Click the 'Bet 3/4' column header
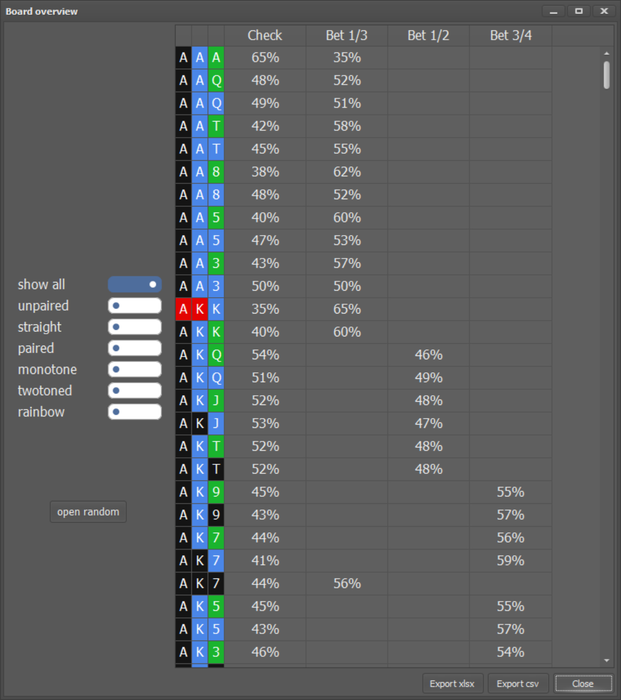The image size is (621, 700). coord(511,35)
